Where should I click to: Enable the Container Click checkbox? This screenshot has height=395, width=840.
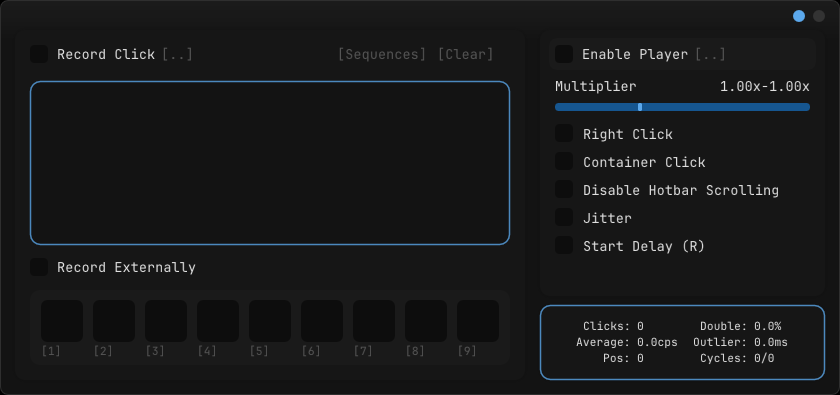(564, 161)
